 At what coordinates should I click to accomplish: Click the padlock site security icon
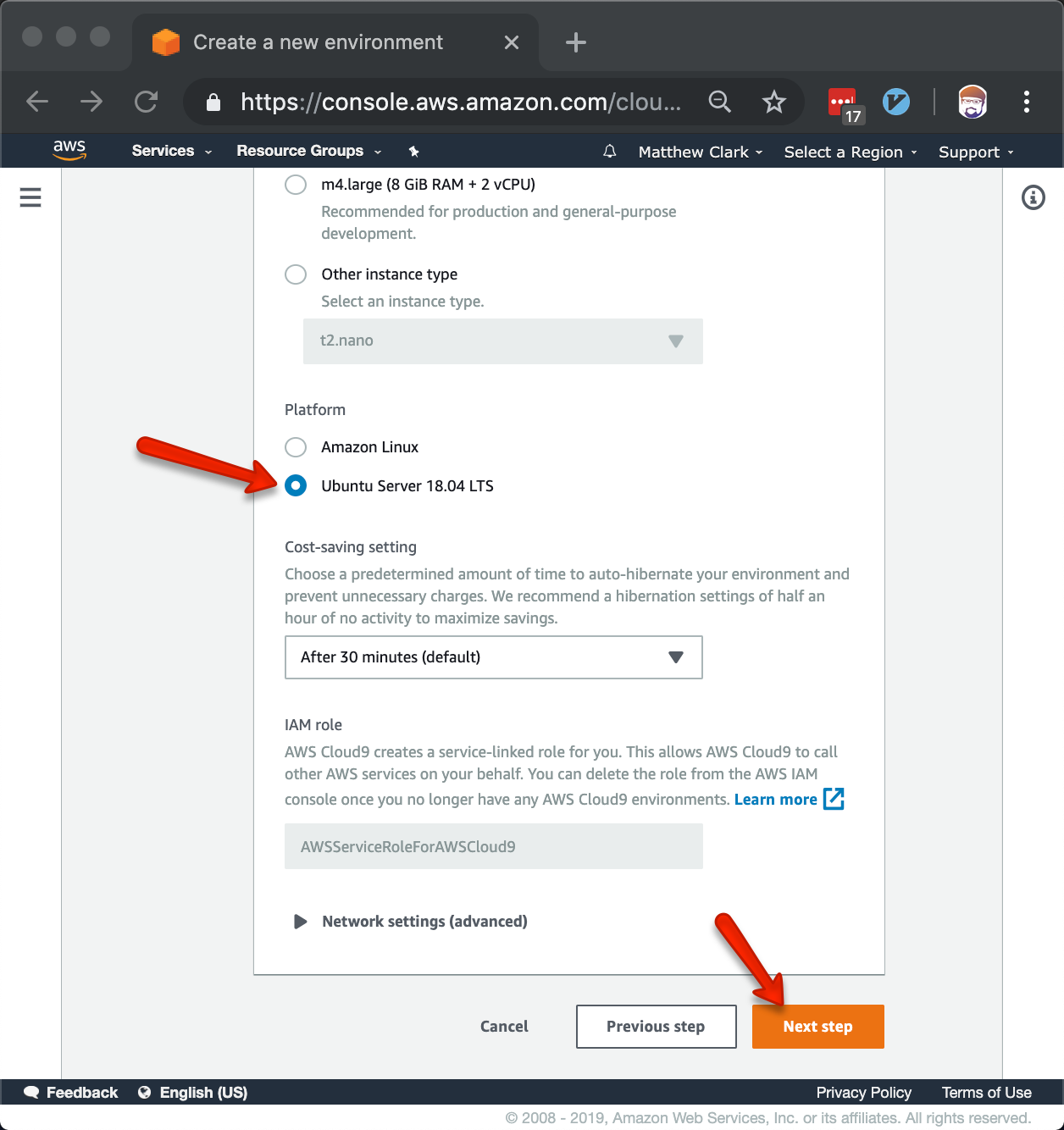(213, 102)
